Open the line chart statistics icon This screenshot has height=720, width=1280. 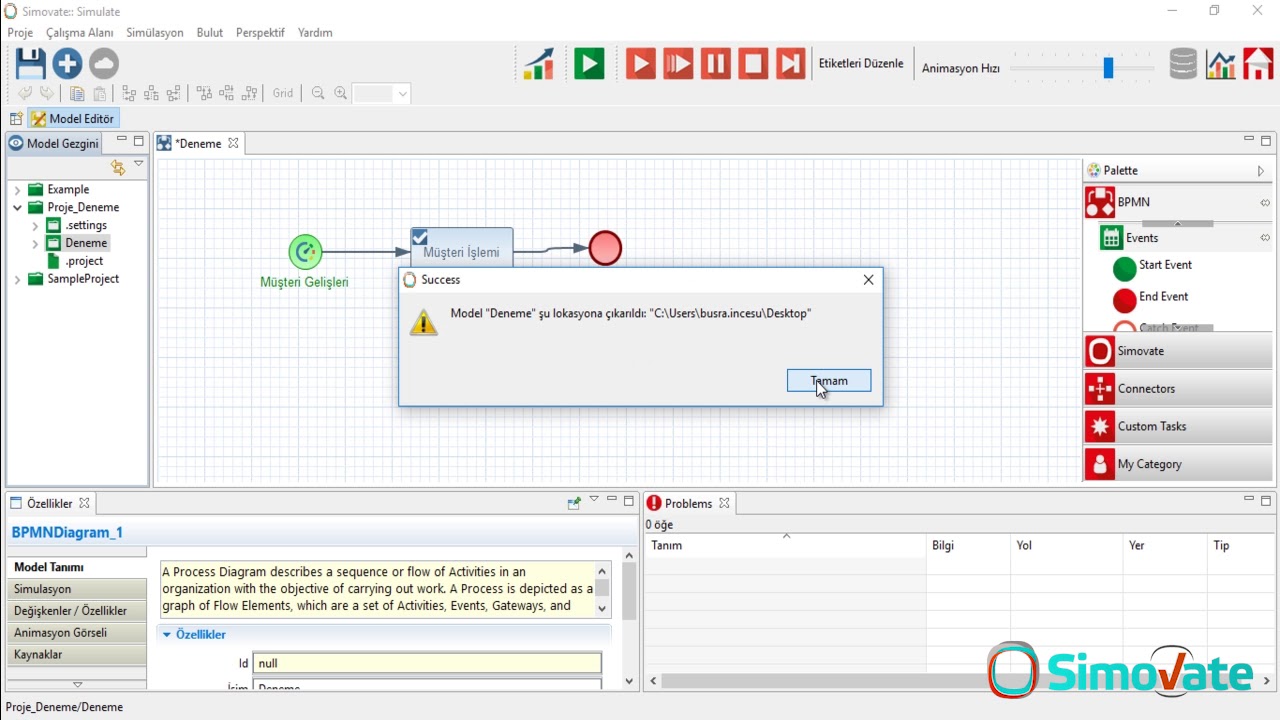pyautogui.click(x=1220, y=64)
